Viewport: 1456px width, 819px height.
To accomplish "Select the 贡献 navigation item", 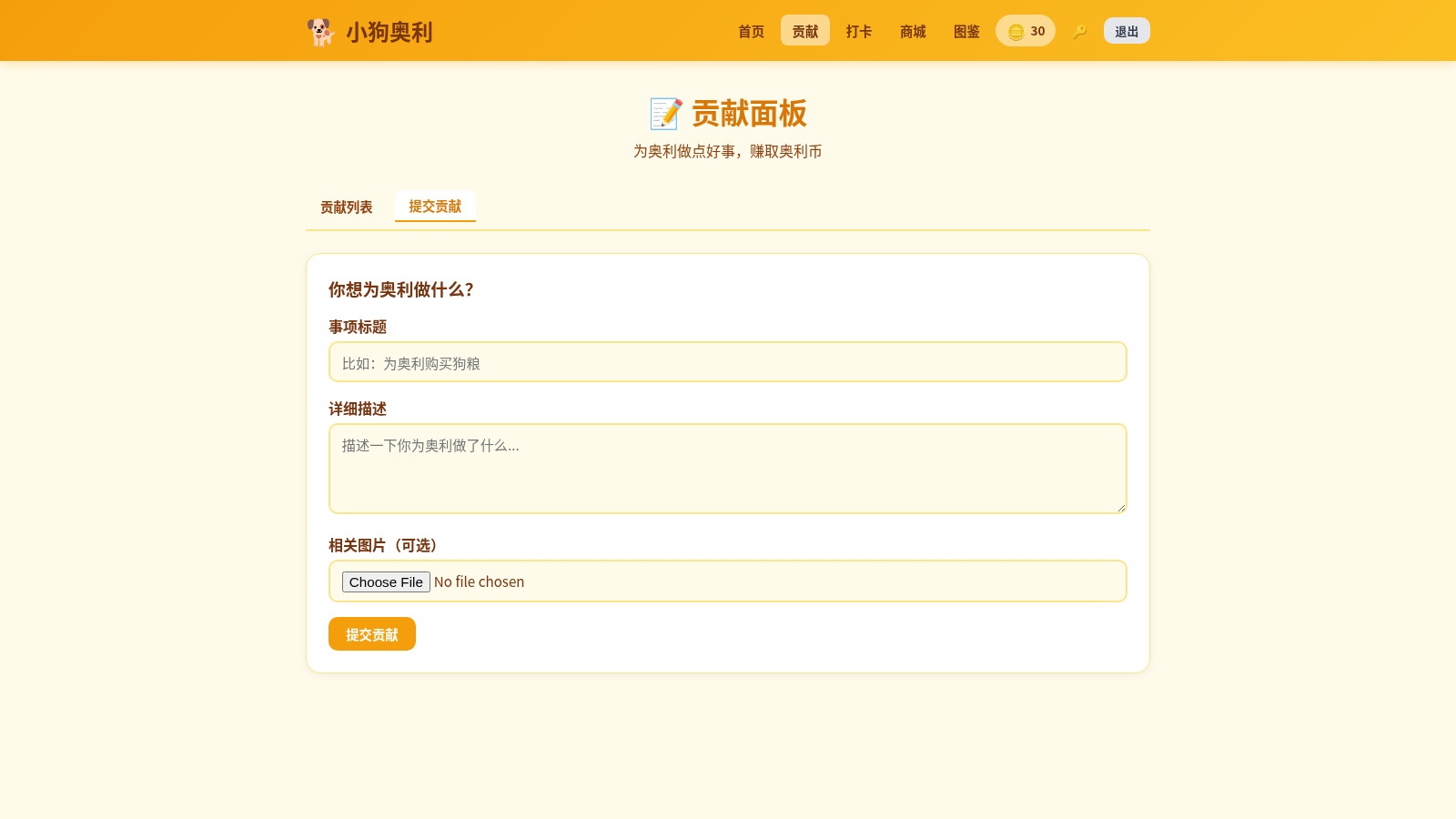I will pyautogui.click(x=805, y=31).
